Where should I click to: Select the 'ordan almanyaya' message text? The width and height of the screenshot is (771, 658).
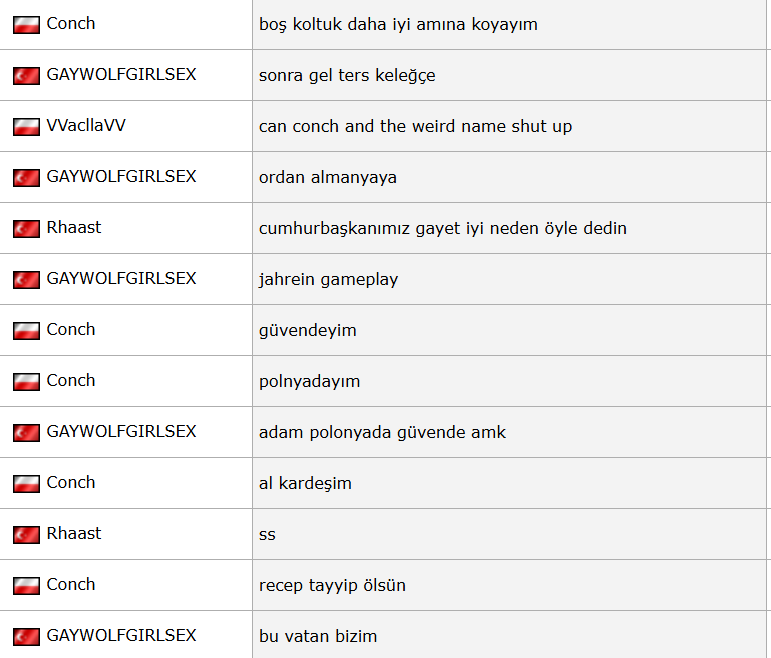click(x=327, y=178)
